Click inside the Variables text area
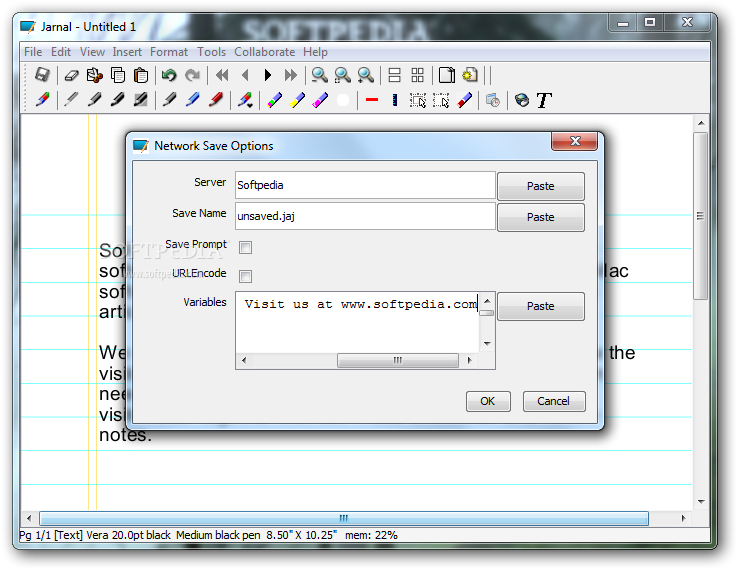The height and width of the screenshot is (570, 738). (x=357, y=322)
